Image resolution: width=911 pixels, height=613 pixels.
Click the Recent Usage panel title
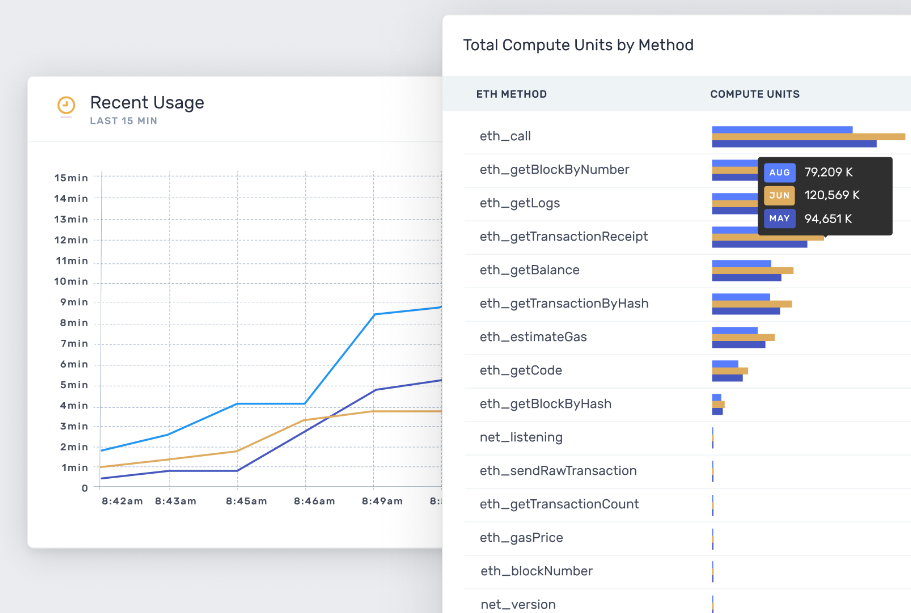(x=147, y=102)
